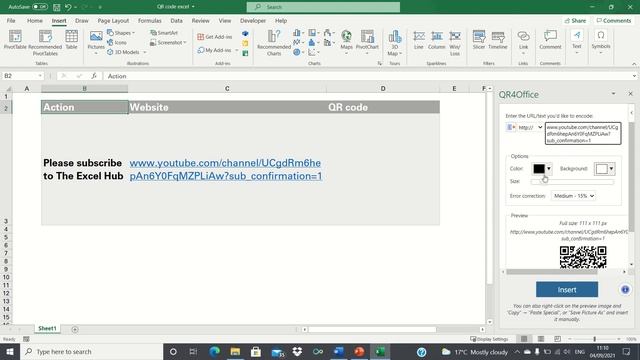Image resolution: width=640 pixels, height=360 pixels.
Task: Open the PivotTable tool
Action: (15, 40)
